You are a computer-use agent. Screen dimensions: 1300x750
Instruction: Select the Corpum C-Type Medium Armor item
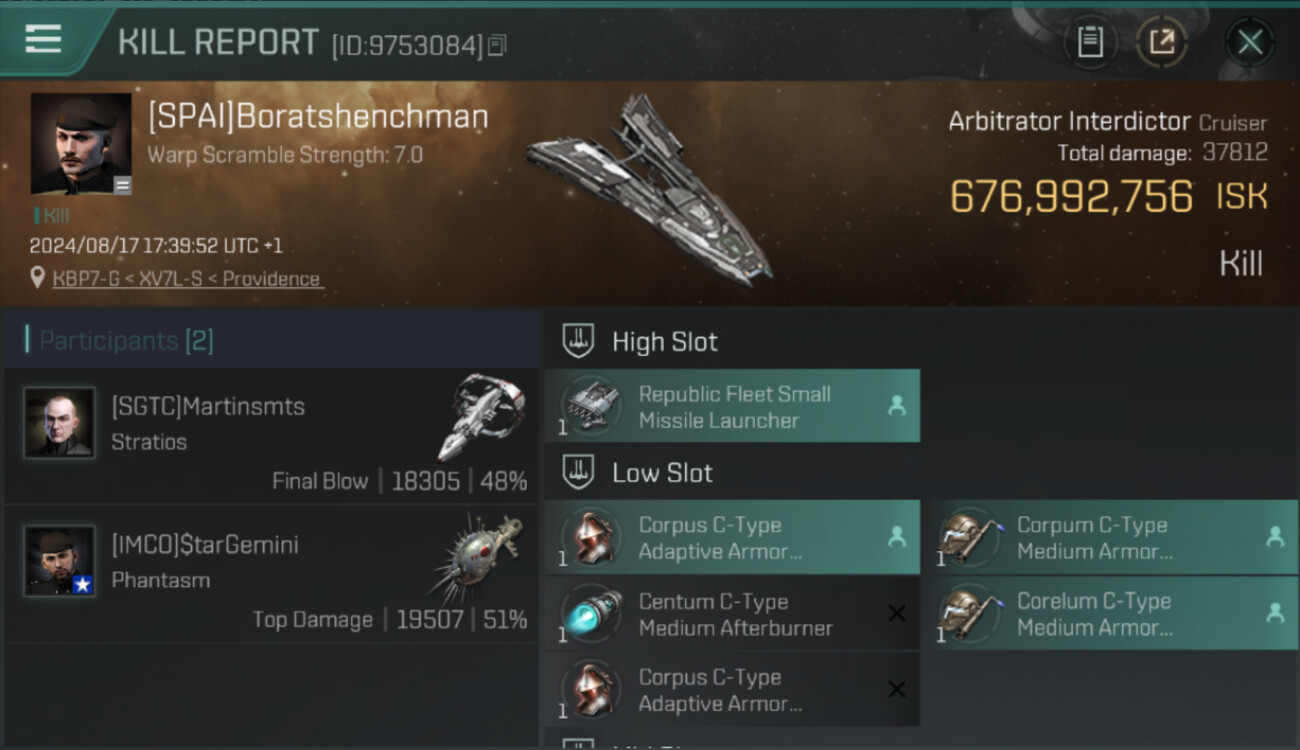click(x=1115, y=538)
